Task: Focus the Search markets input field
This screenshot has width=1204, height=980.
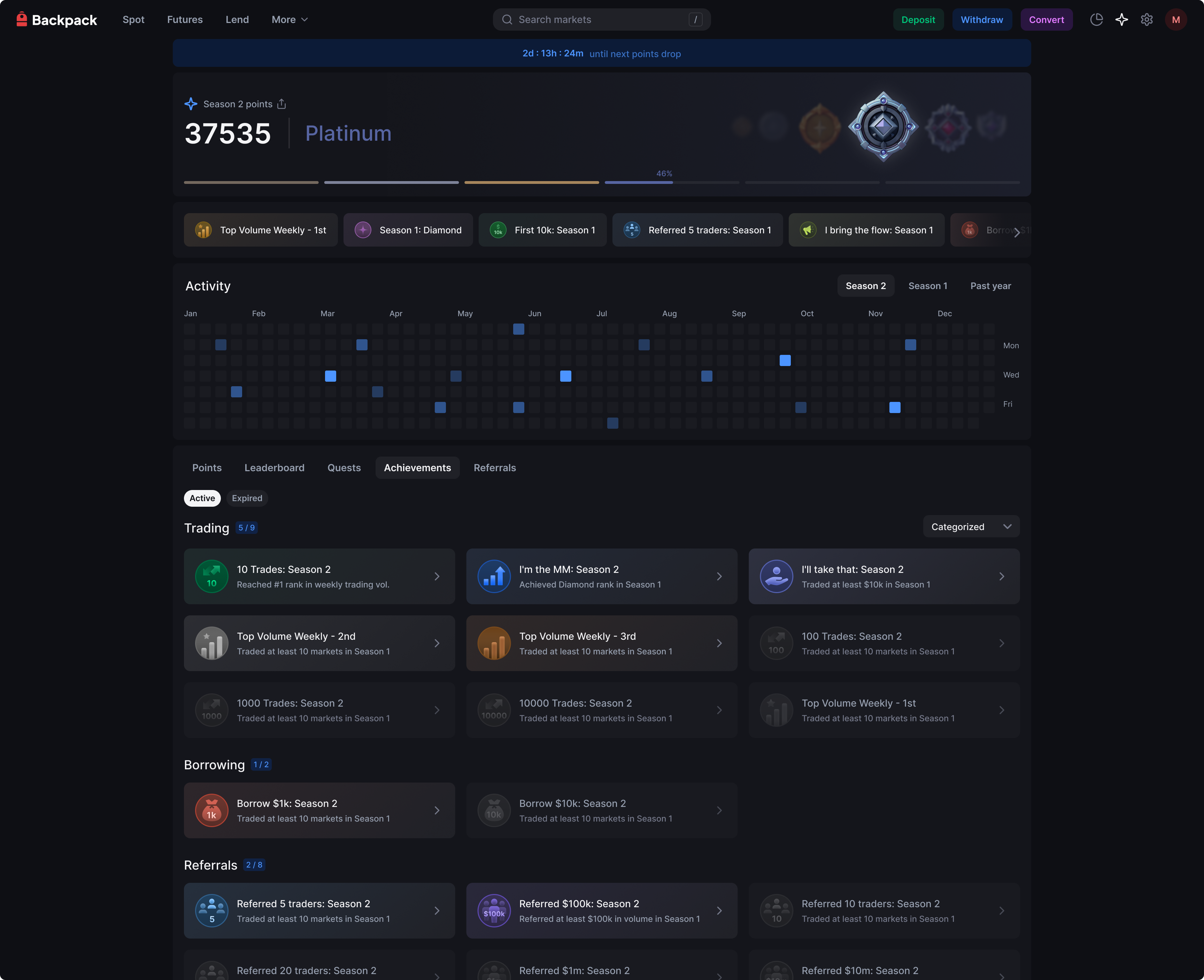Action: coord(601,20)
